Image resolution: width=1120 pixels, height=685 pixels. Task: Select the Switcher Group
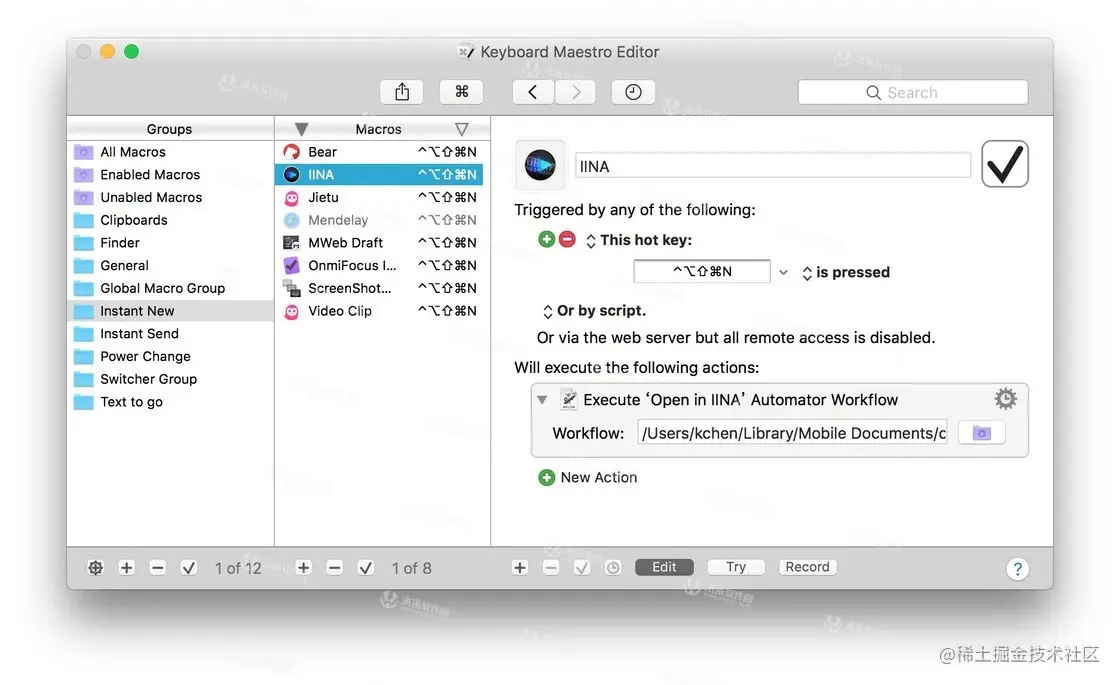coord(171,379)
